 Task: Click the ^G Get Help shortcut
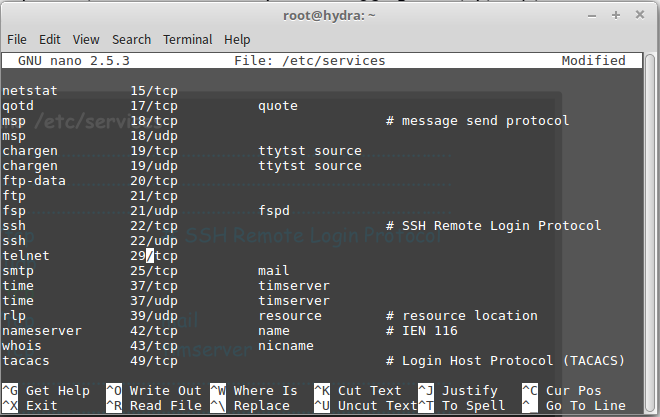46,390
